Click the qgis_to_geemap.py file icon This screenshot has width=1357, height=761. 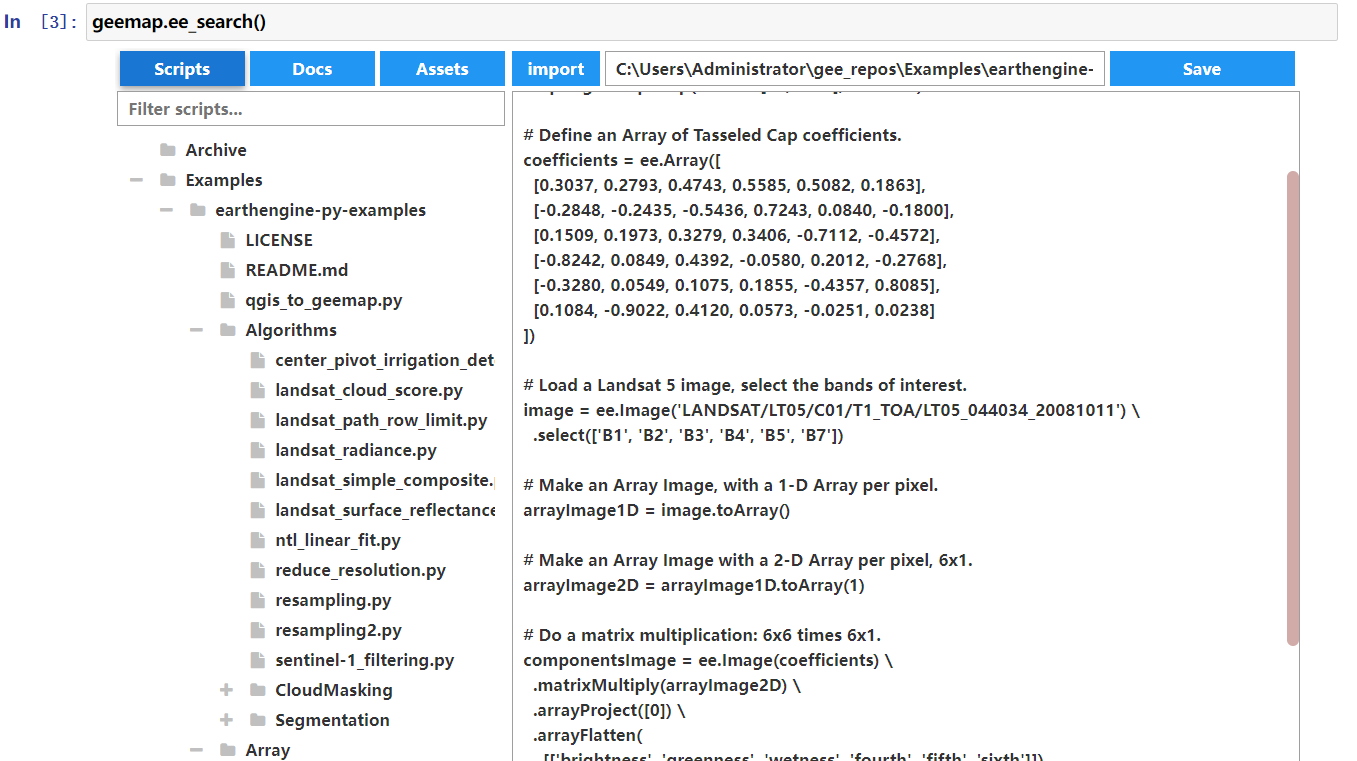228,300
